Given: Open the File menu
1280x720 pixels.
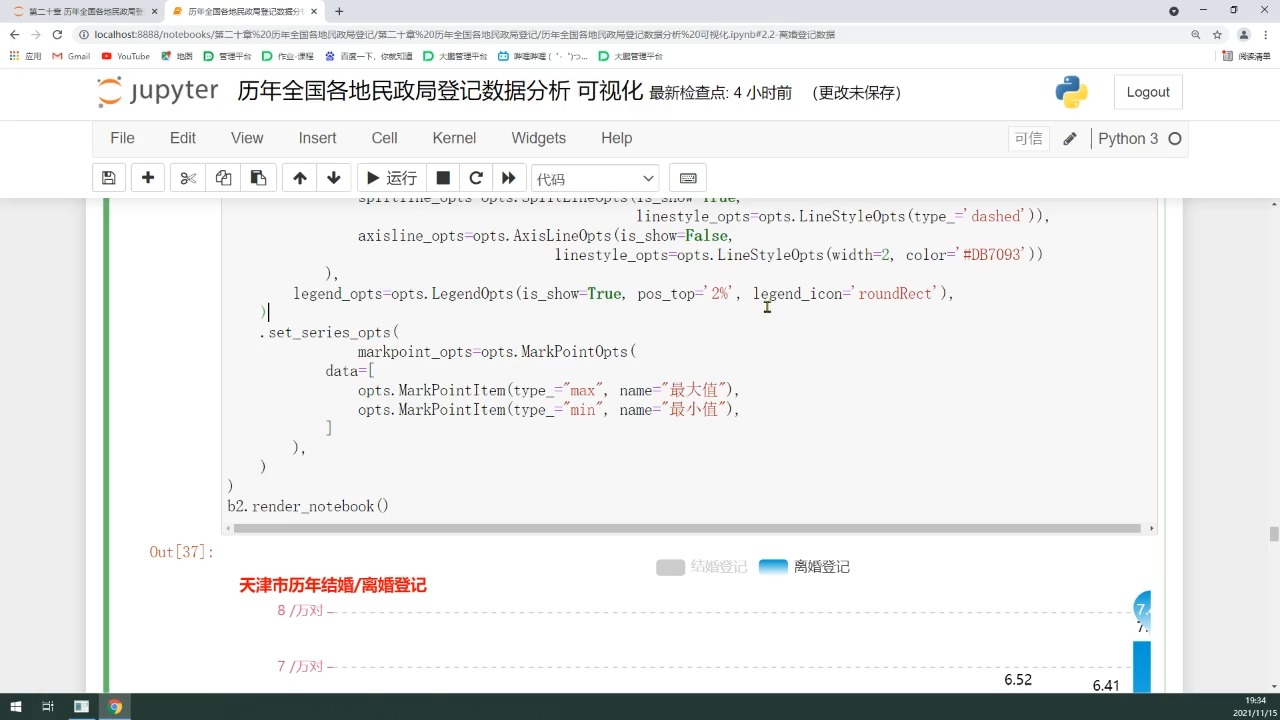Looking at the screenshot, I should tap(122, 138).
